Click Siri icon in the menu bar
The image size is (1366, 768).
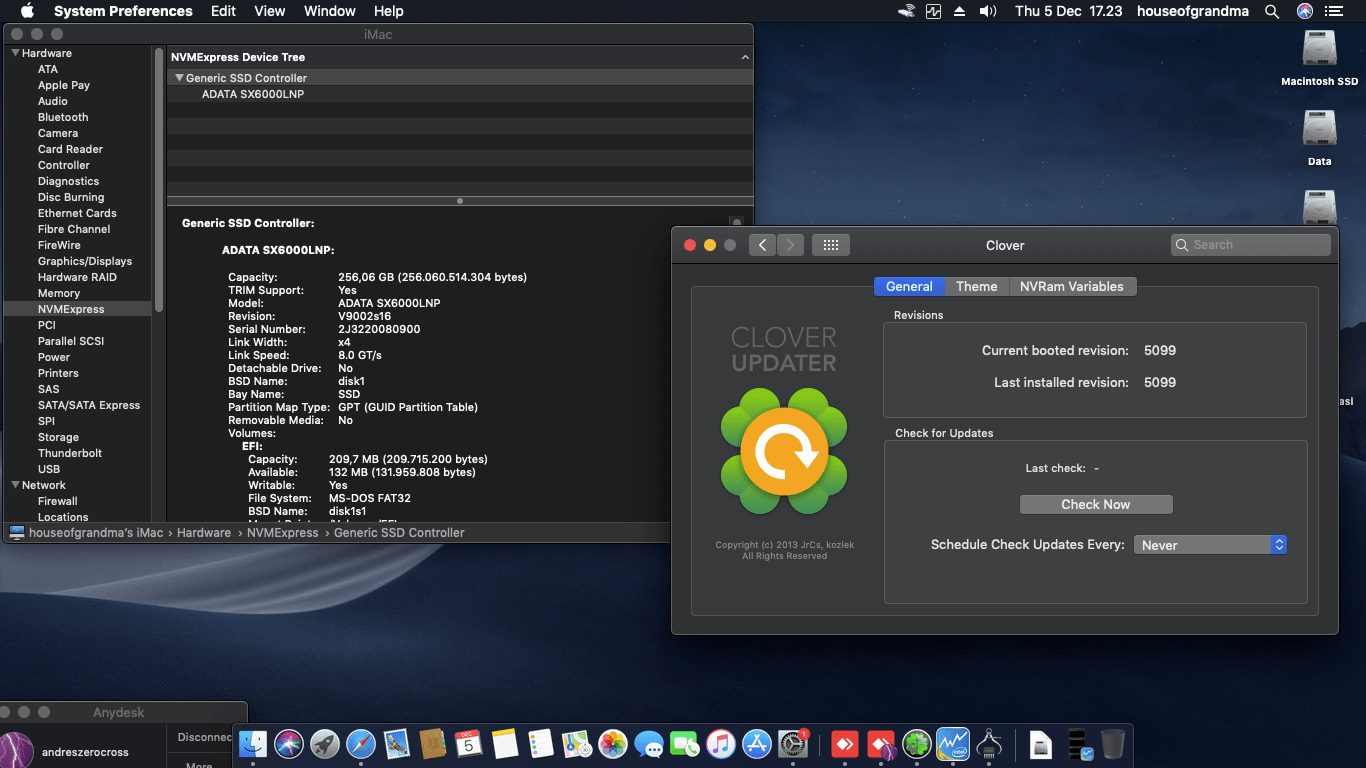point(1304,11)
